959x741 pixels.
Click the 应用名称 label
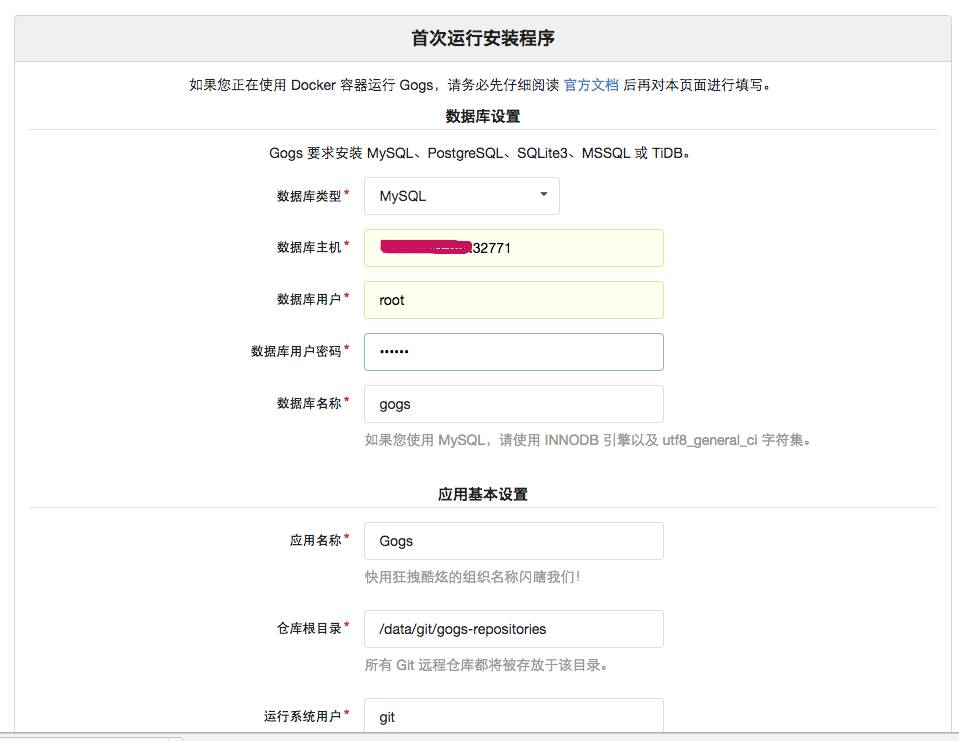coord(316,540)
